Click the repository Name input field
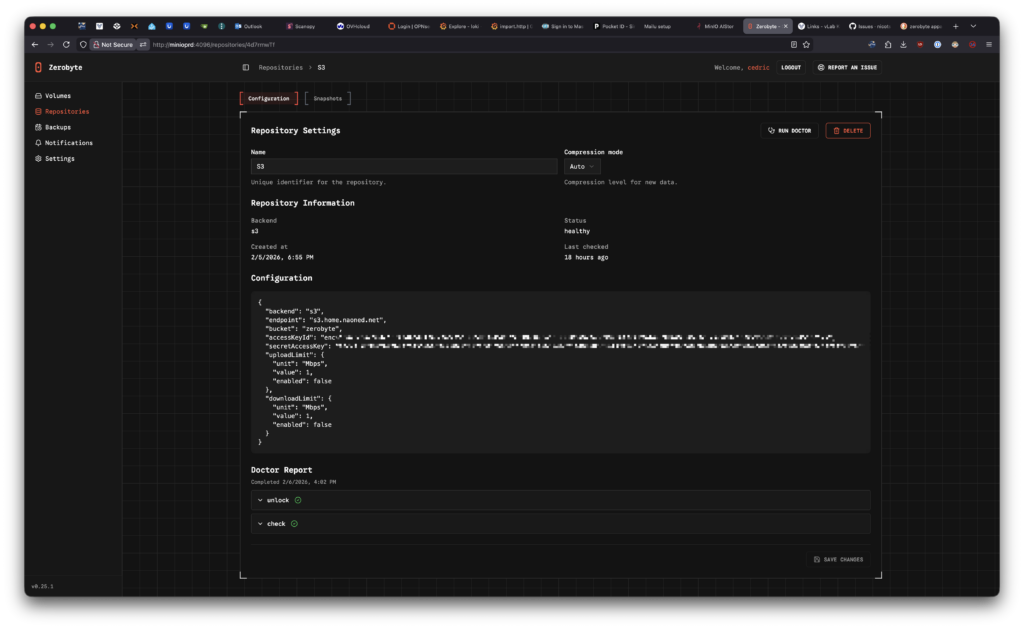 [x=403, y=166]
